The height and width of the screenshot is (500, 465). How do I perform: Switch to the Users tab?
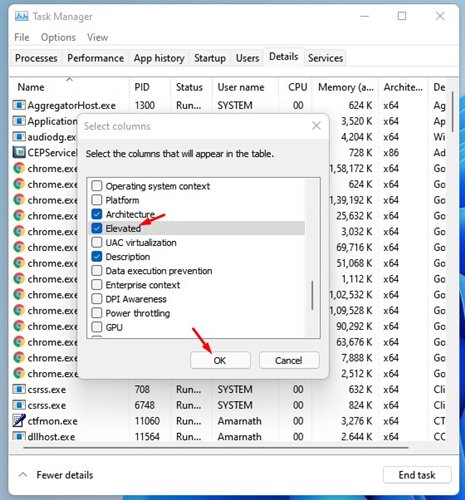pos(247,58)
